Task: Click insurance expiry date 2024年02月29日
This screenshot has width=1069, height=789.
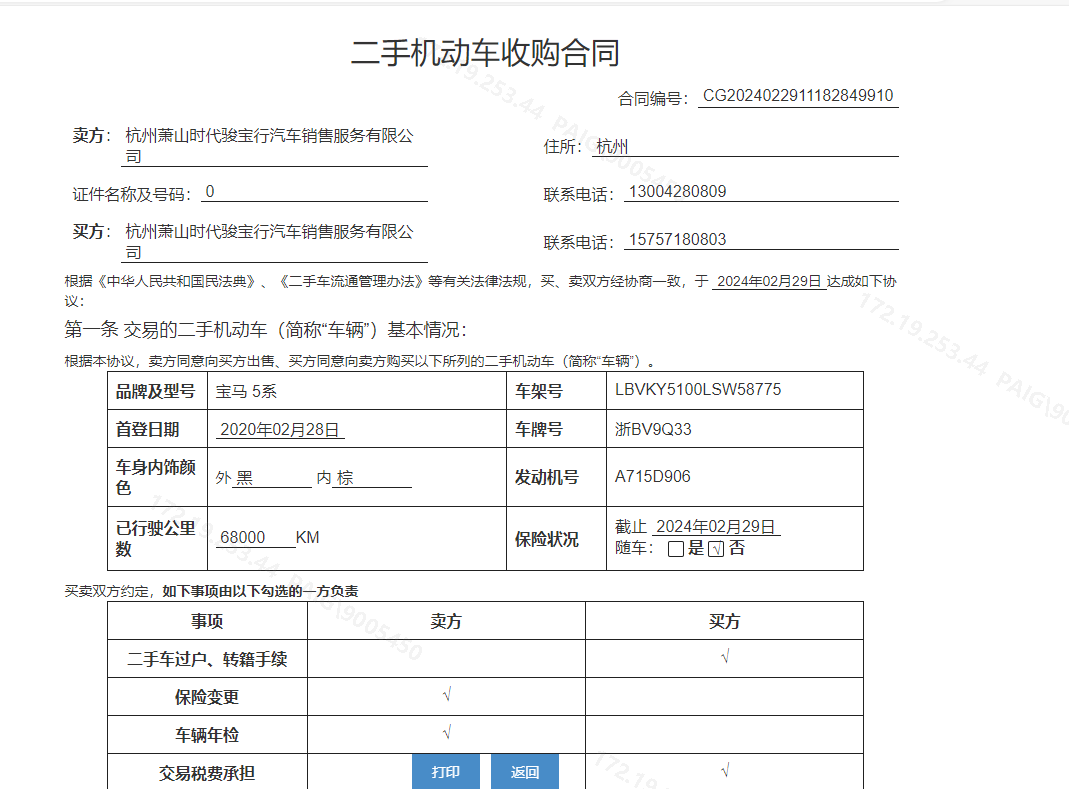Action: [x=715, y=526]
